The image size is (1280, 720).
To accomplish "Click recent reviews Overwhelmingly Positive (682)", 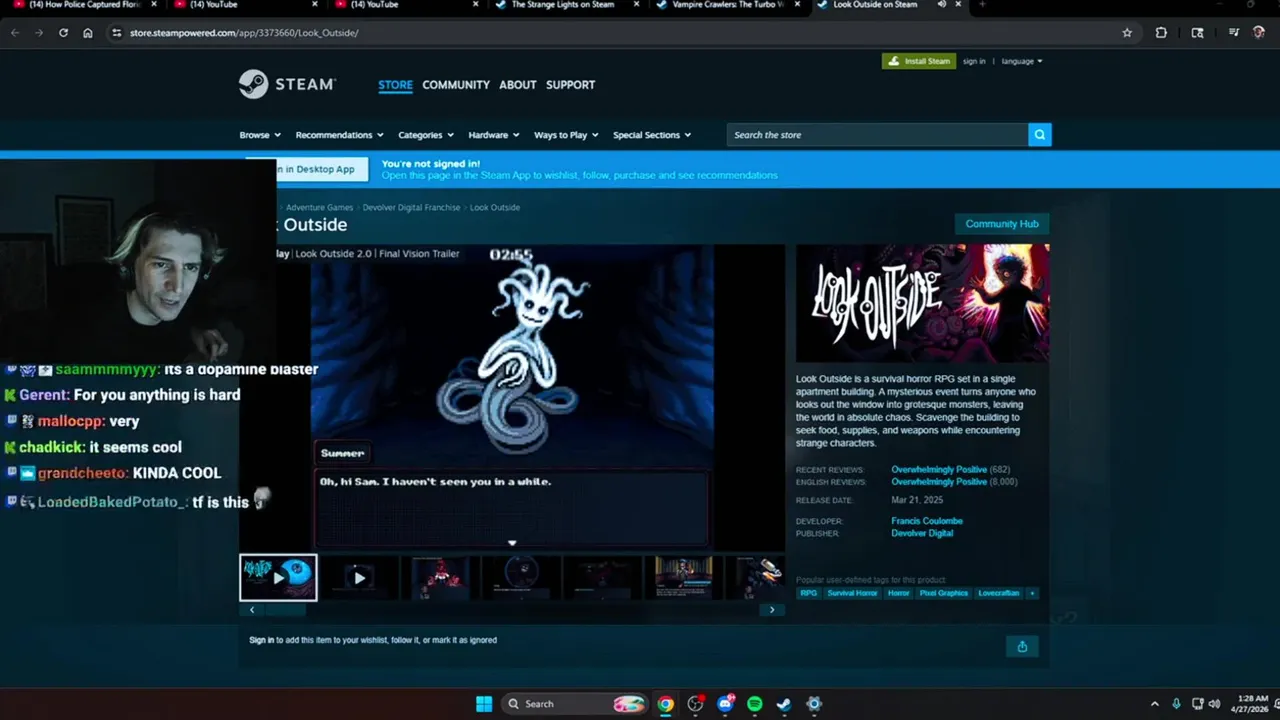I will coord(950,470).
